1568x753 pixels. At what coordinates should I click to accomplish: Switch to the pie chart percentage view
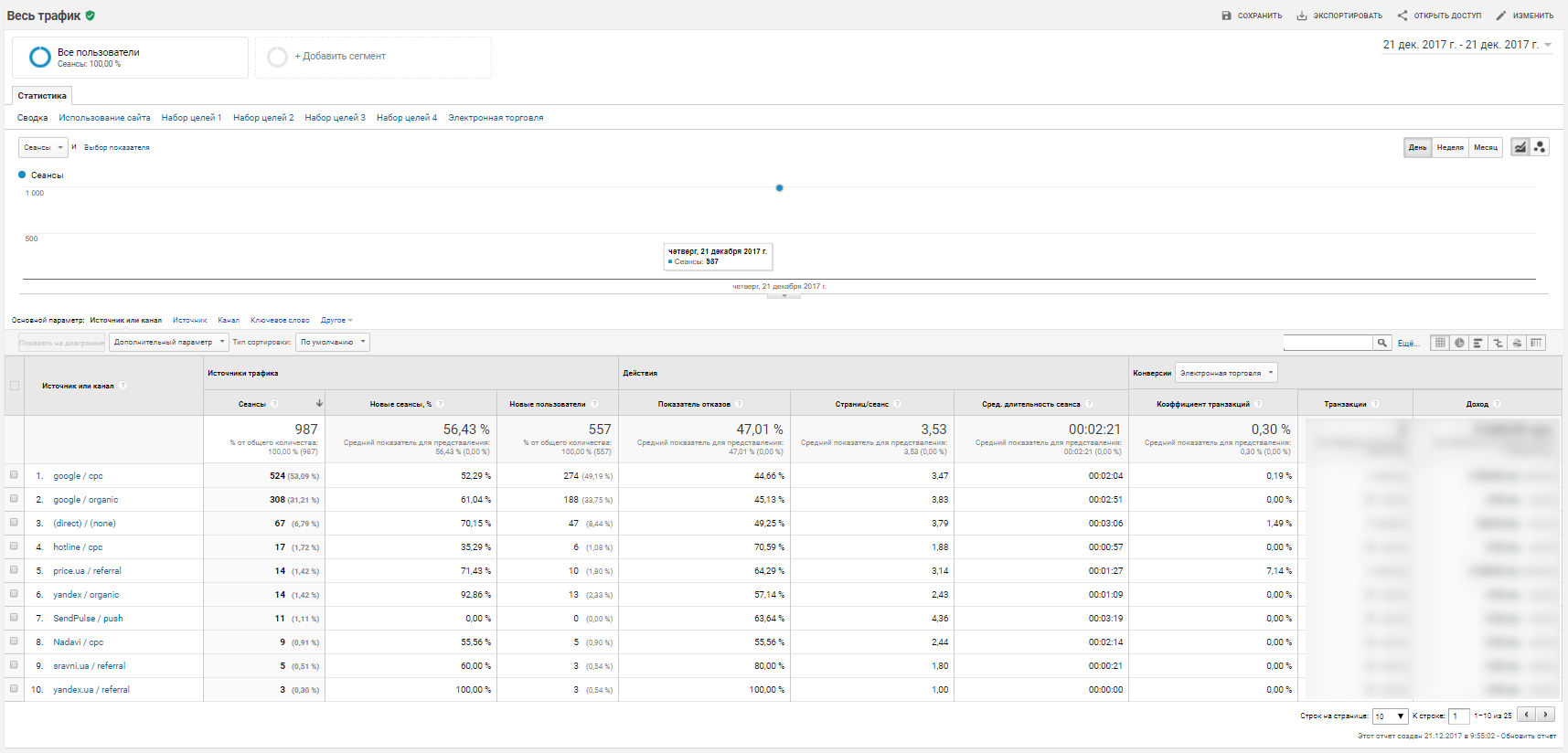[1459, 343]
